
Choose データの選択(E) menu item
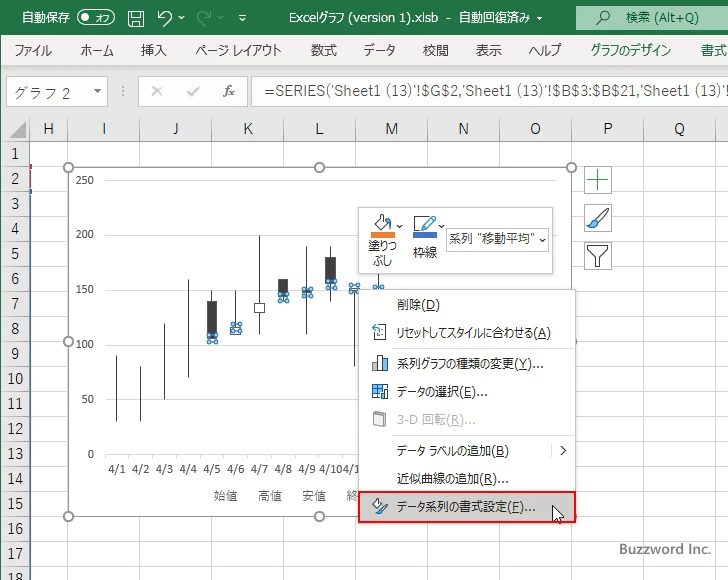[x=467, y=392]
